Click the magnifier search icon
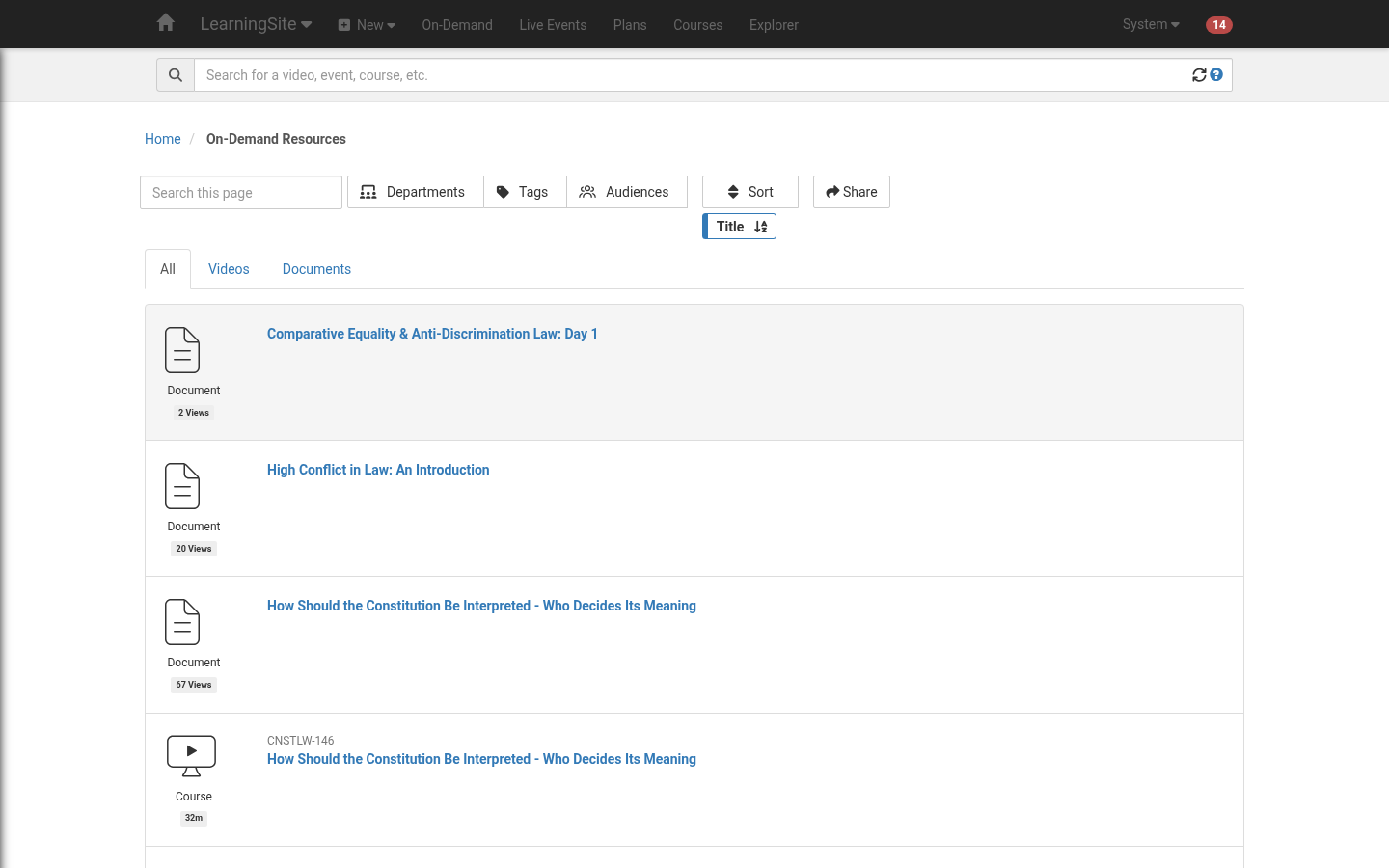Viewport: 1389px width, 868px height. point(176,75)
